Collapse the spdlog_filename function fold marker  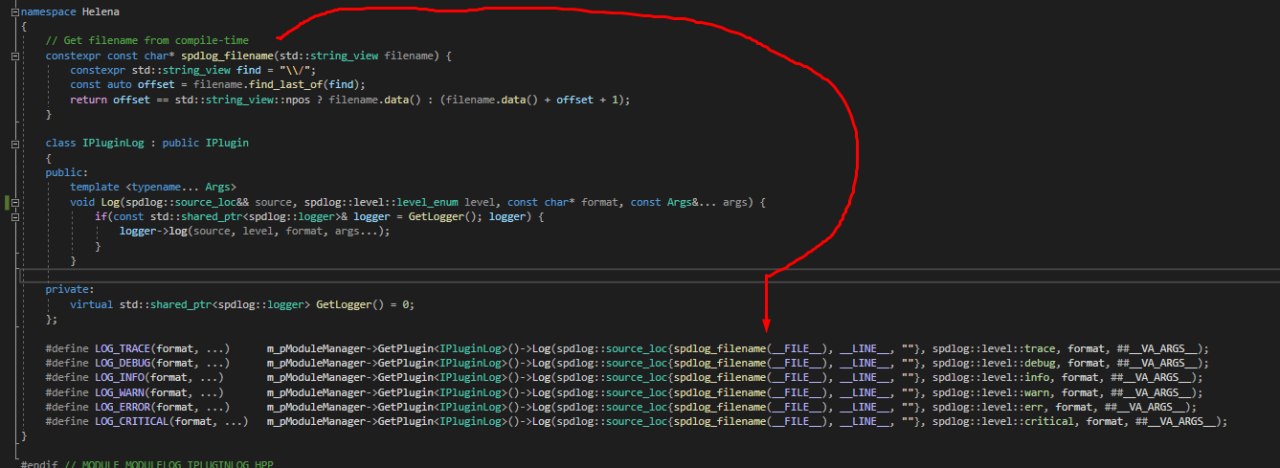(14, 55)
